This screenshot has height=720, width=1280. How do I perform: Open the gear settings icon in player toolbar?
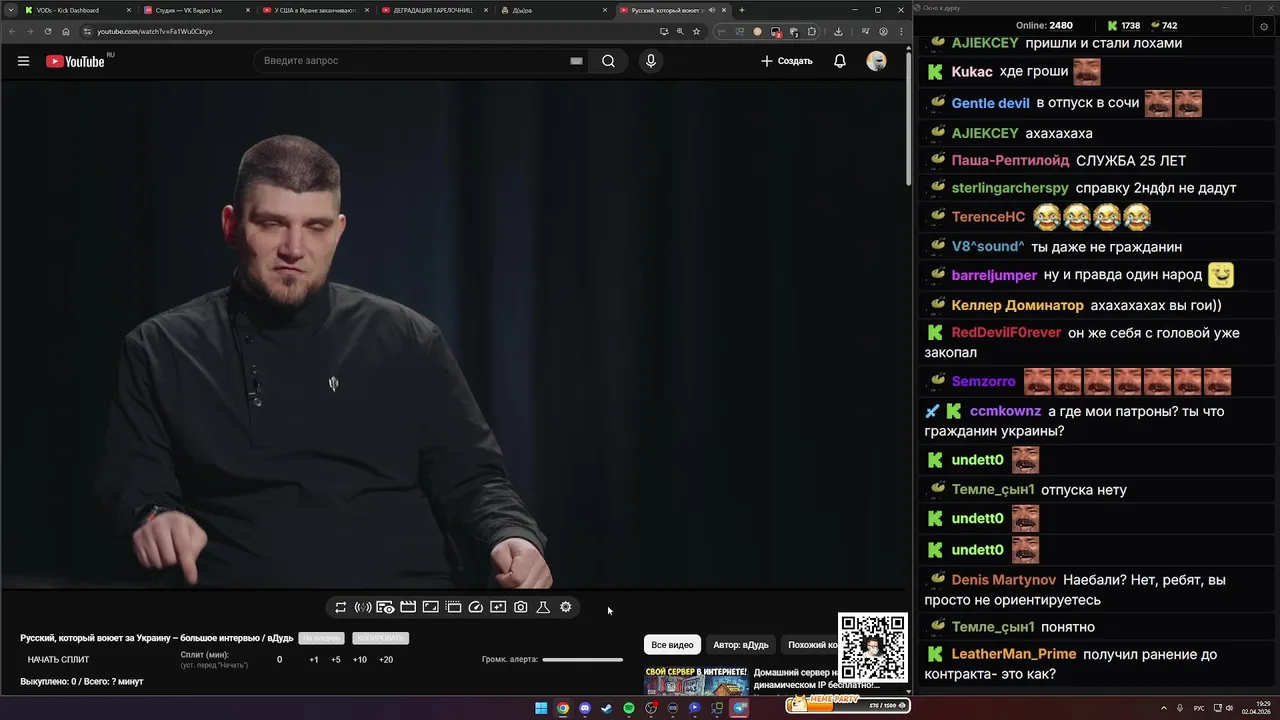[x=566, y=607]
